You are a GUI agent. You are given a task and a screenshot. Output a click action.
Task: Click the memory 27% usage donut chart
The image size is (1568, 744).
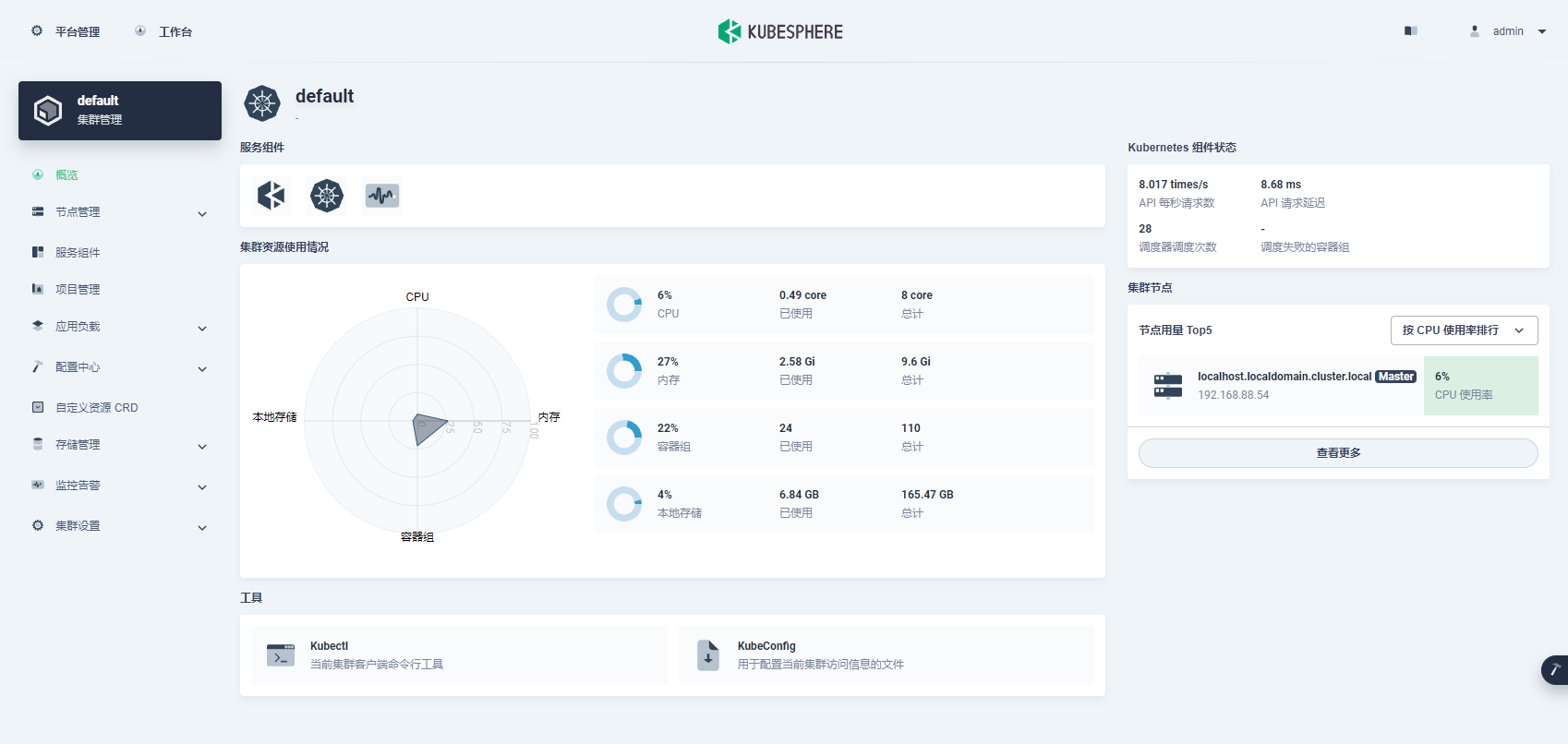(624, 371)
